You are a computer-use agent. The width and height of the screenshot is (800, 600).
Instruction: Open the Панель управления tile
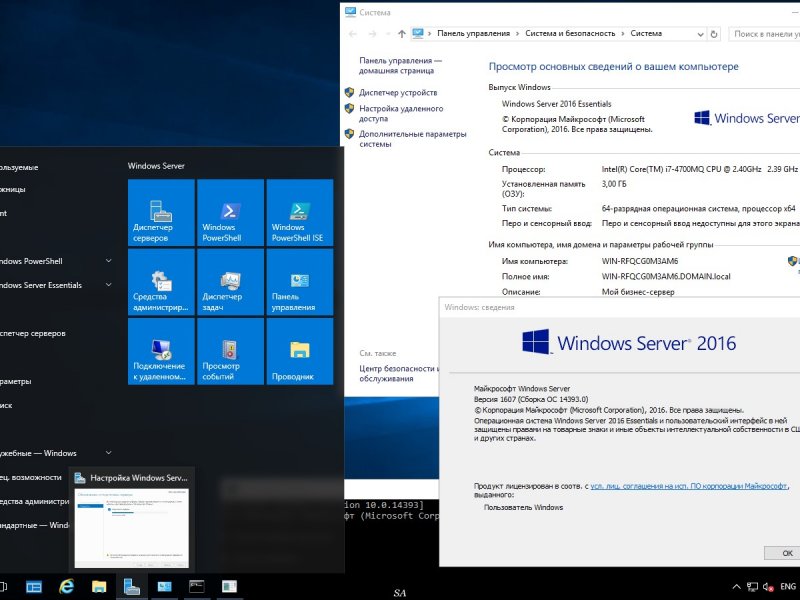coord(300,282)
